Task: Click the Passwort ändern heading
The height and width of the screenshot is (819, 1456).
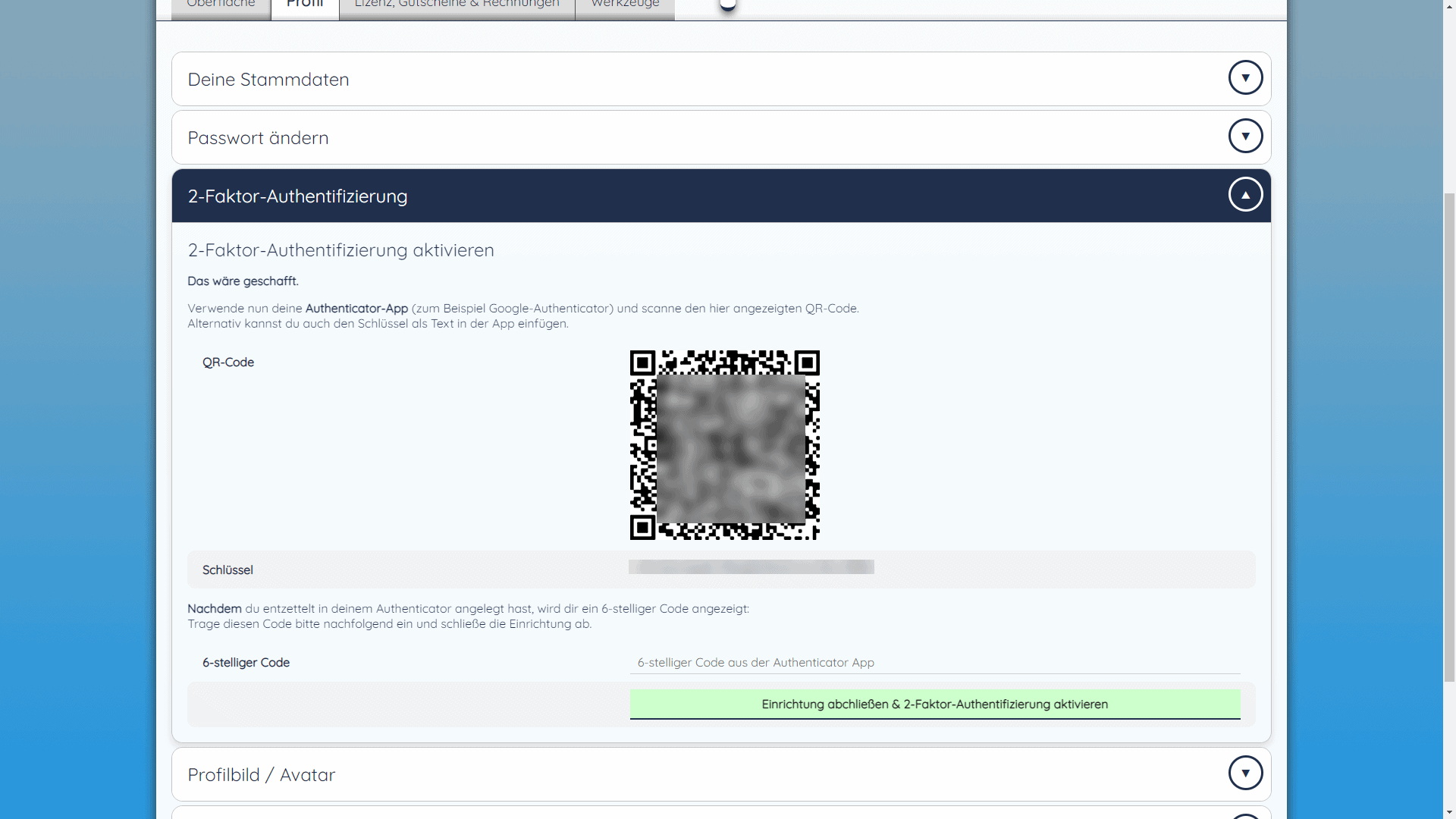Action: click(258, 138)
